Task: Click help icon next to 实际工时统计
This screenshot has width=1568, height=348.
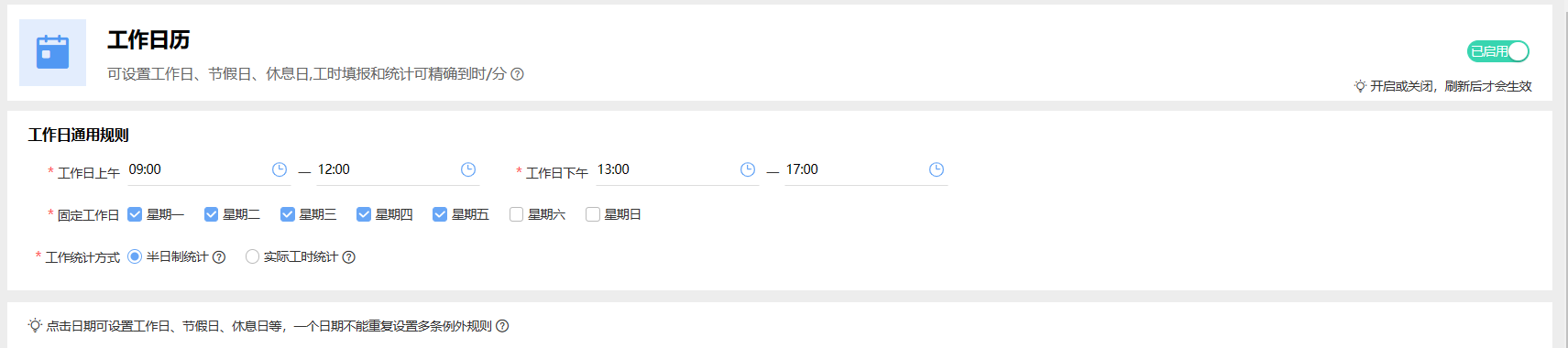Action: [349, 257]
